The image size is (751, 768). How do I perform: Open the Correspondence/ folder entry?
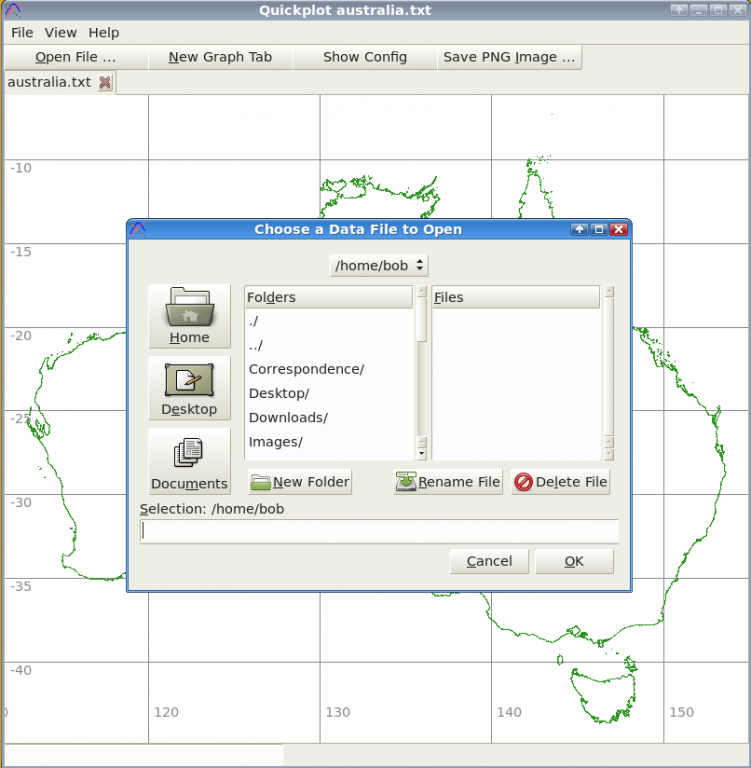coord(307,369)
